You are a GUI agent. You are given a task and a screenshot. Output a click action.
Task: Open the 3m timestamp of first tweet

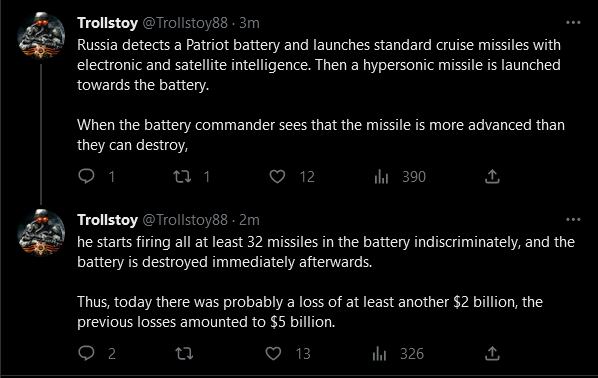pyautogui.click(x=249, y=23)
